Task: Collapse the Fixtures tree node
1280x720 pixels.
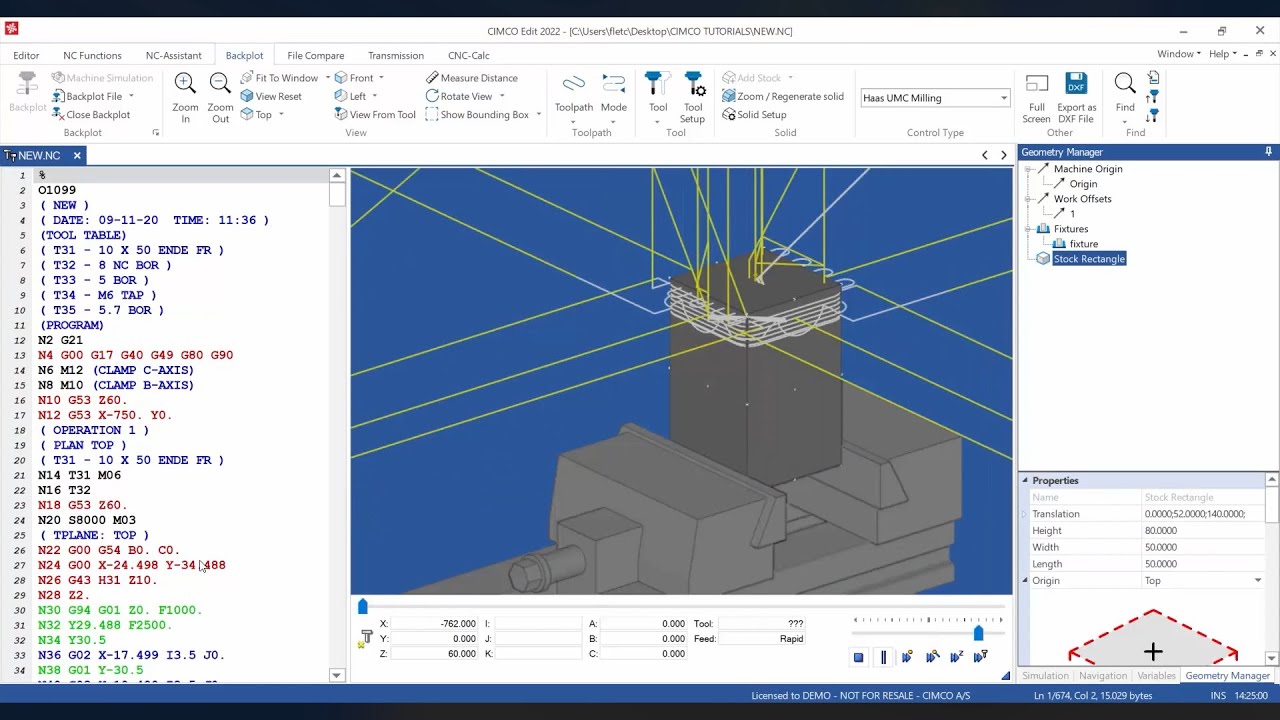Action: coord(1028,229)
